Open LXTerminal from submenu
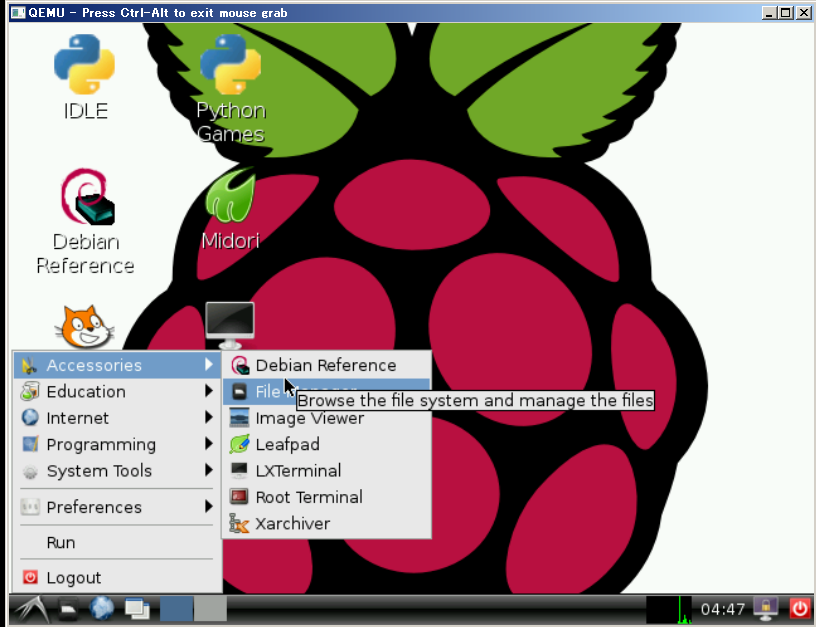The height and width of the screenshot is (627, 816). (x=327, y=471)
